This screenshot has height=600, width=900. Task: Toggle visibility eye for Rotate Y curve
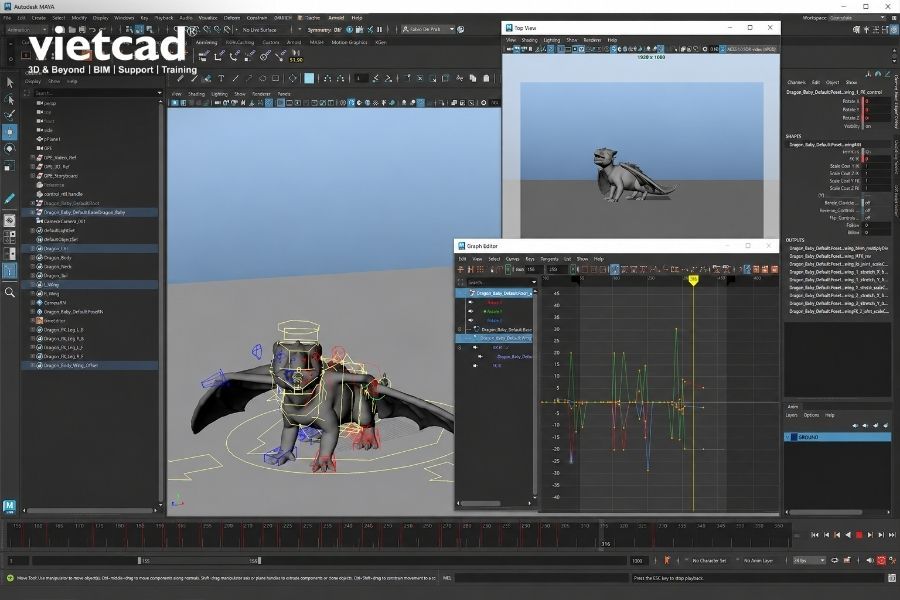(x=471, y=311)
